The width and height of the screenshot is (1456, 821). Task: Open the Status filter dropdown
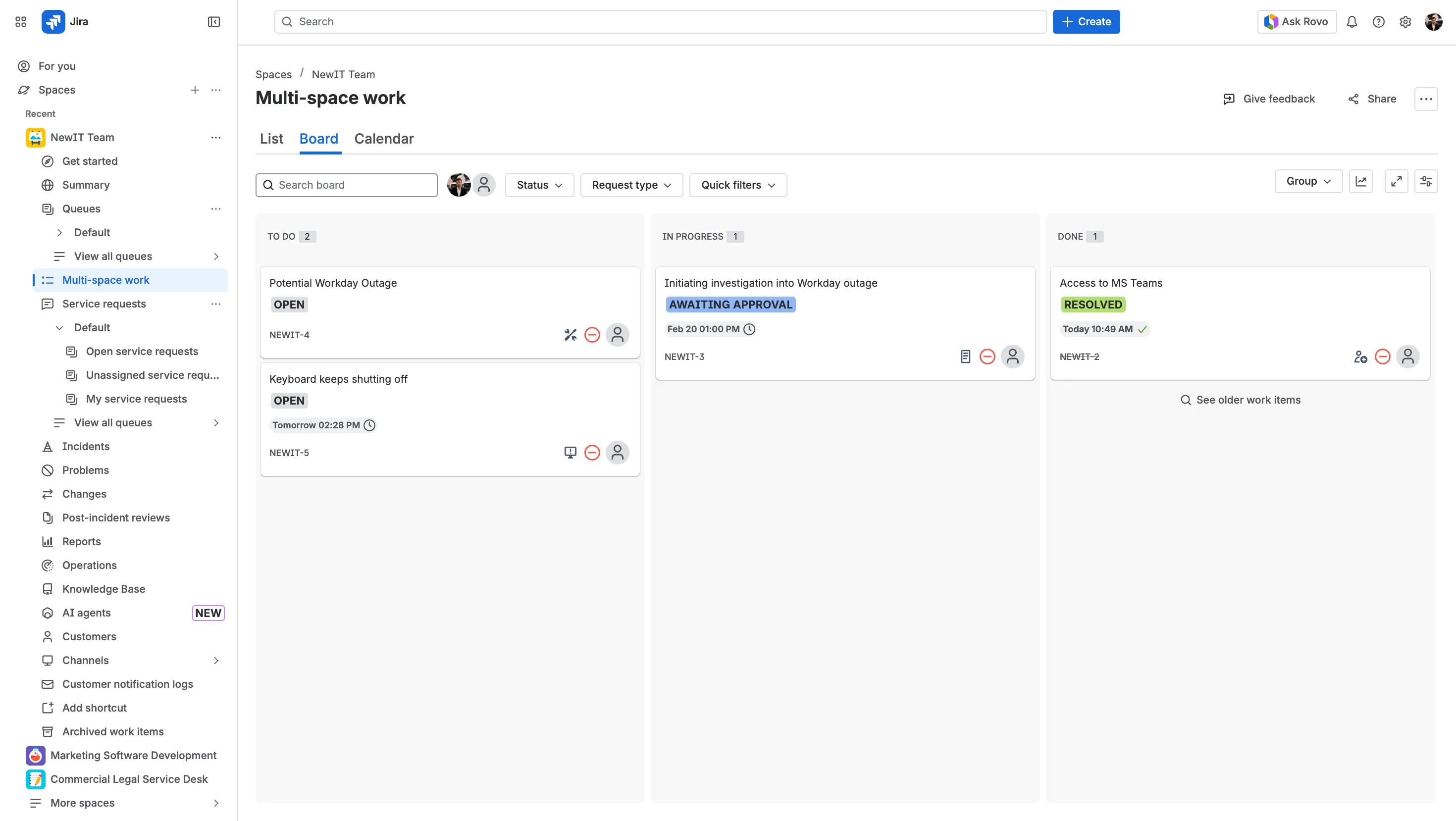(x=539, y=185)
